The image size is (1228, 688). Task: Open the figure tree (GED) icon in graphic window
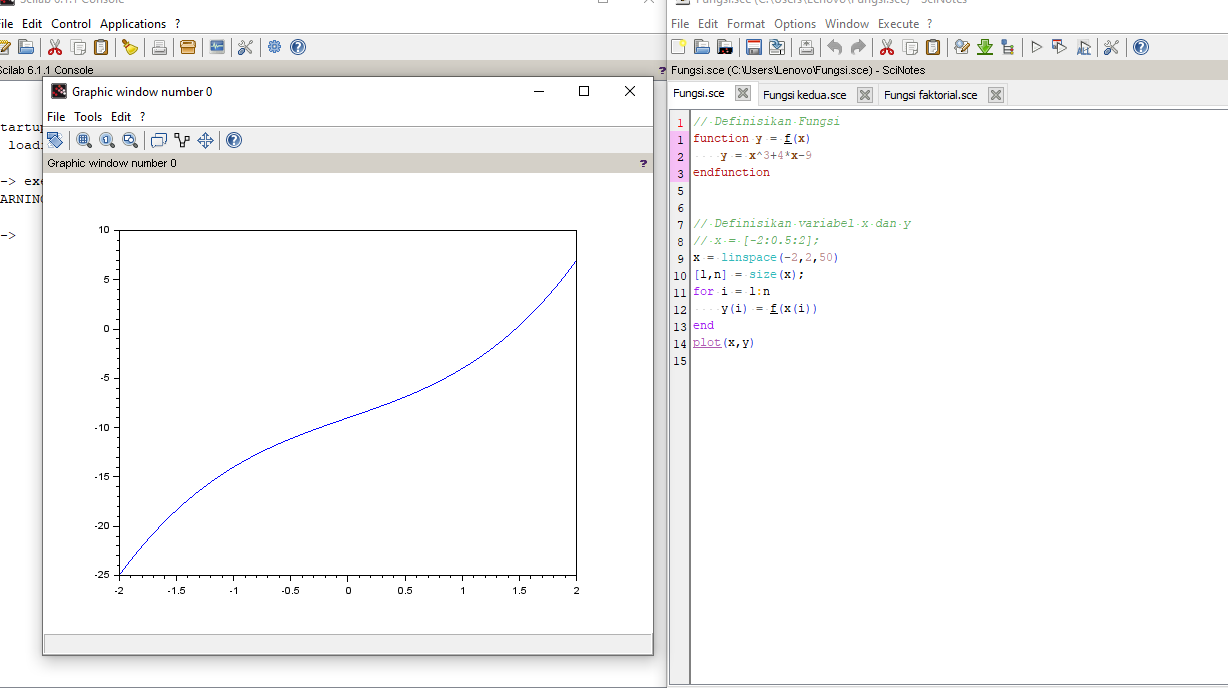click(182, 140)
